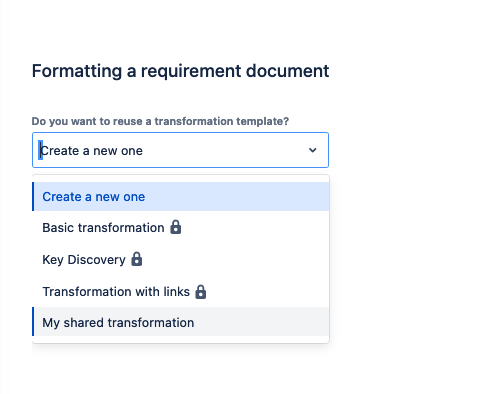480x394 pixels.
Task: Click the lock icon beside Basic transformation
Action: point(176,227)
